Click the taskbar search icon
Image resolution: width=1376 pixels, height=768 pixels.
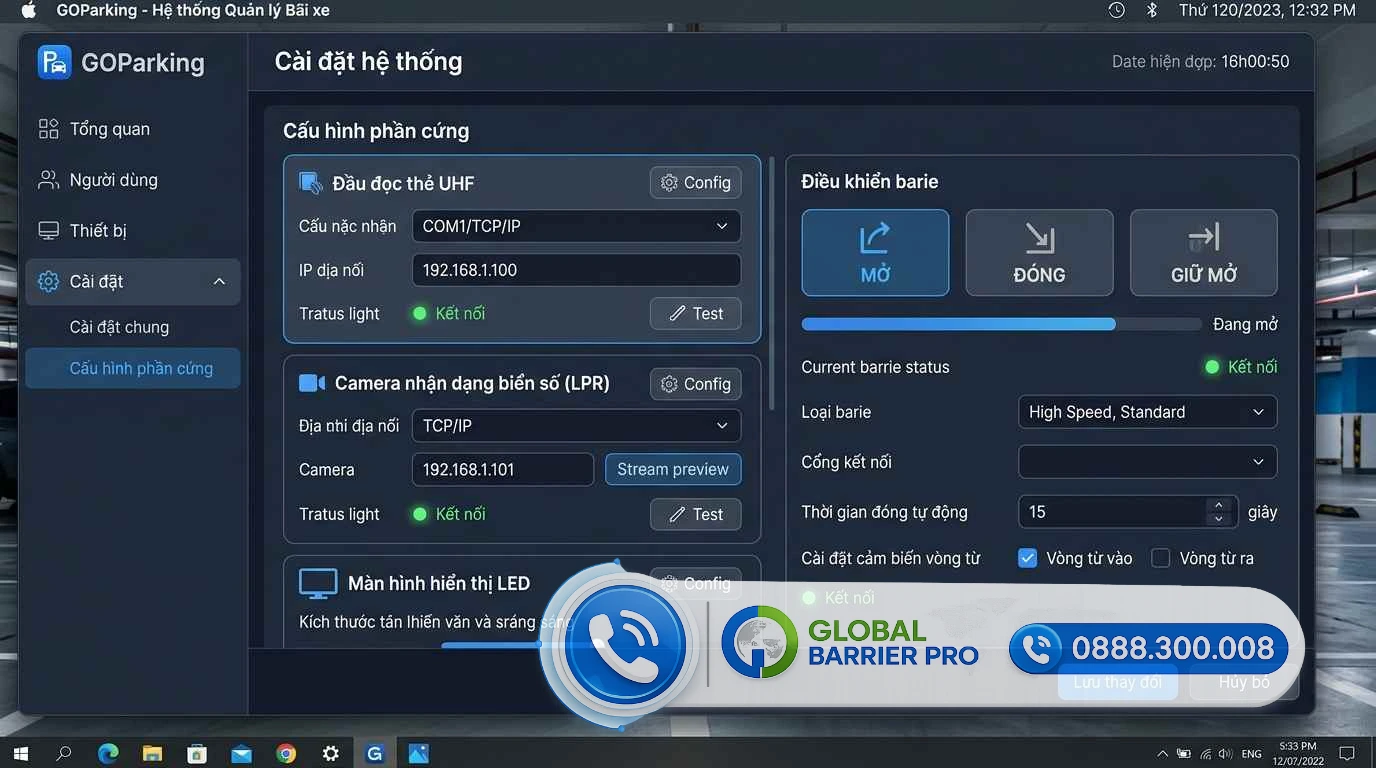64,753
